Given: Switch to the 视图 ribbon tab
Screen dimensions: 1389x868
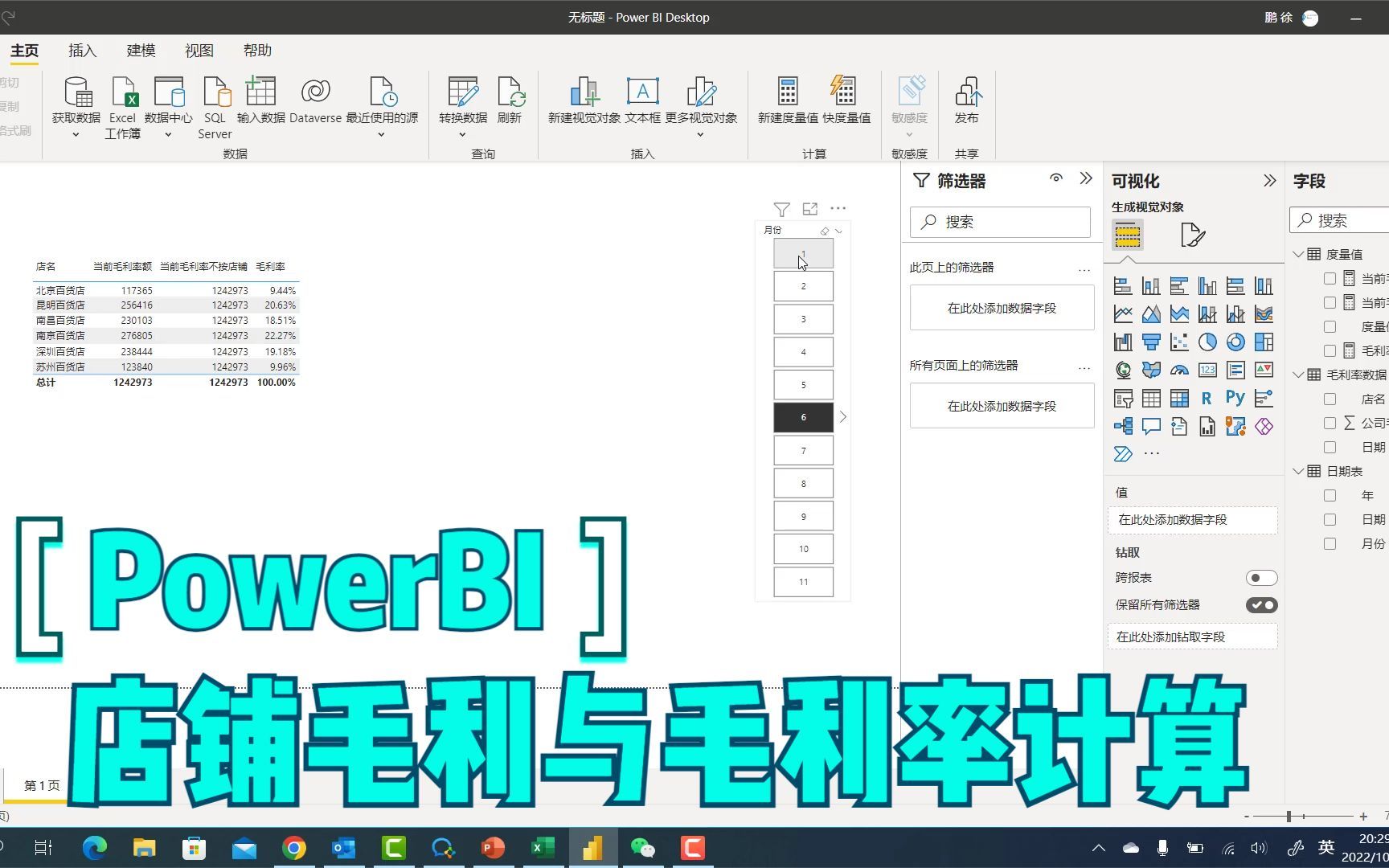Looking at the screenshot, I should point(199,51).
